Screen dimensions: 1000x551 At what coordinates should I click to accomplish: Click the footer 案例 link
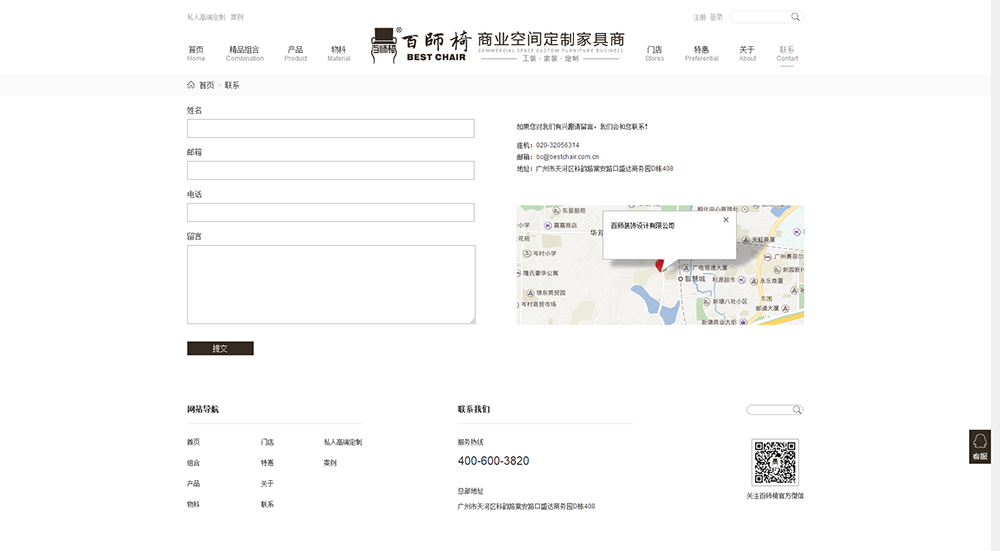(x=330, y=463)
